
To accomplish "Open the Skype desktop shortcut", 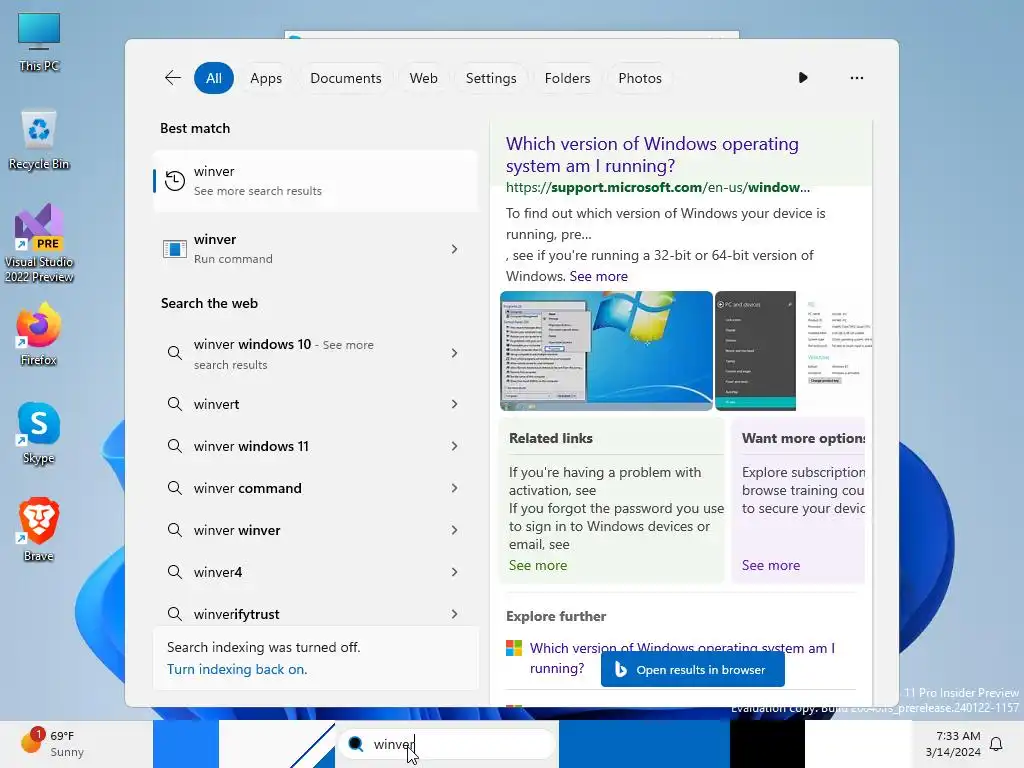I will tap(39, 434).
